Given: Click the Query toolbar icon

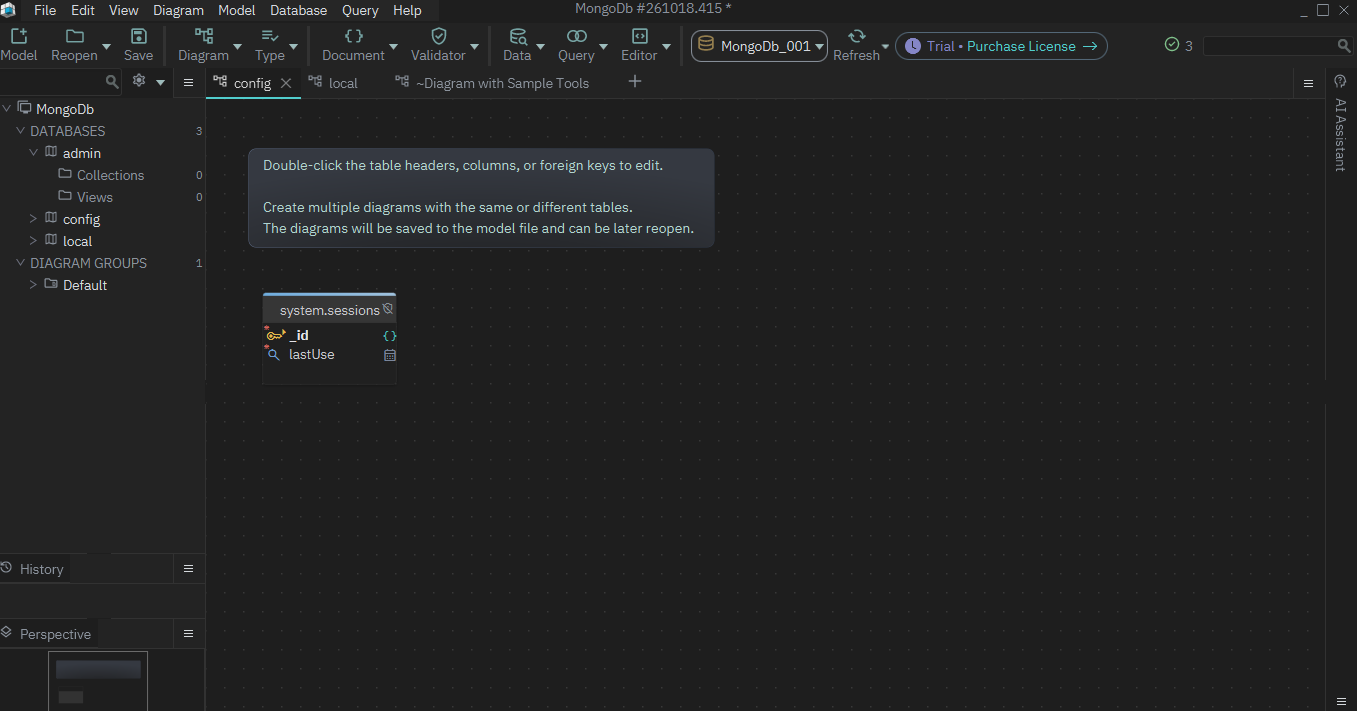Looking at the screenshot, I should [576, 37].
